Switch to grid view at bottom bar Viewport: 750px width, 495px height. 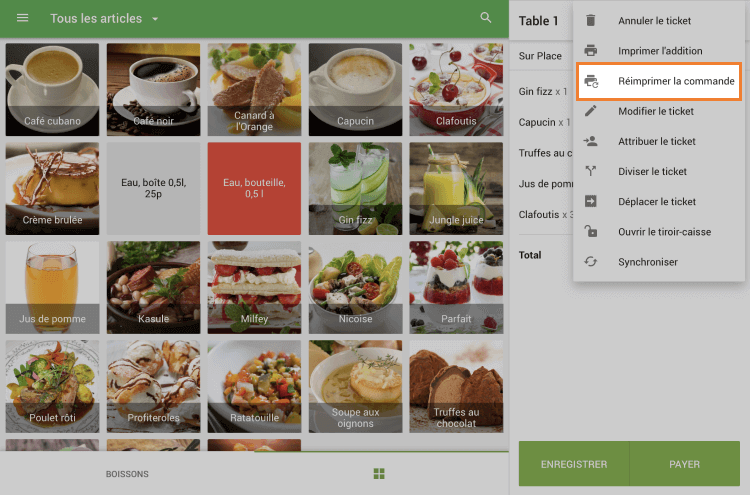(x=379, y=473)
